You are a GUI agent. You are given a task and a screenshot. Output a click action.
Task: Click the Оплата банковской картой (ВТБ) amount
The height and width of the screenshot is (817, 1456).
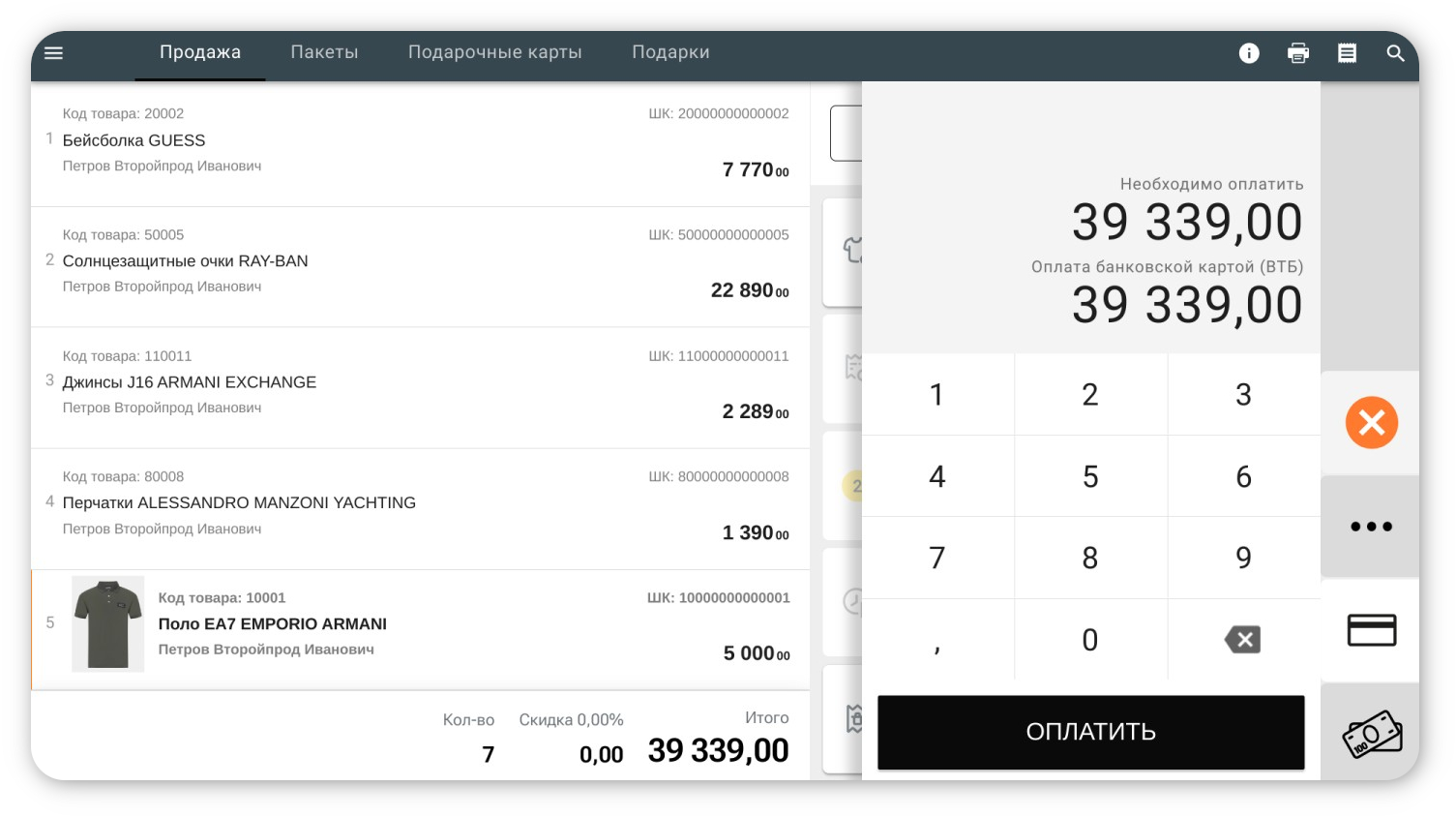pos(1187,305)
